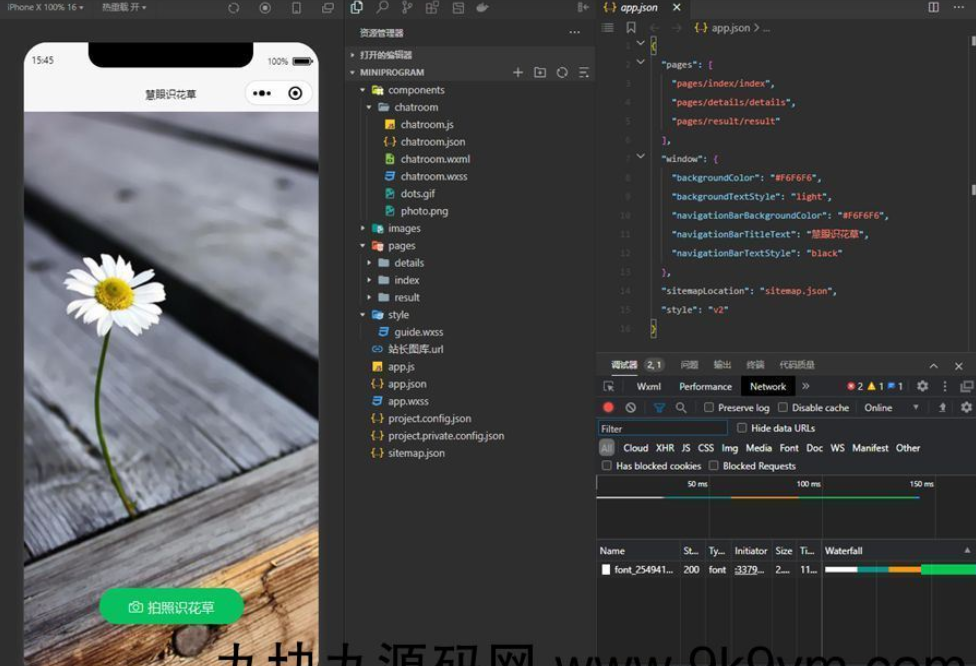
Task: Show more debugger tabs with the double chevron
Action: click(805, 387)
